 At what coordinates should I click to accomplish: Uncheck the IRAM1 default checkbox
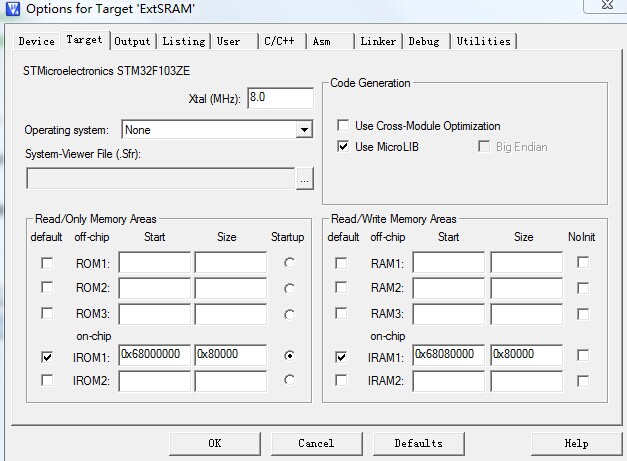click(x=341, y=357)
